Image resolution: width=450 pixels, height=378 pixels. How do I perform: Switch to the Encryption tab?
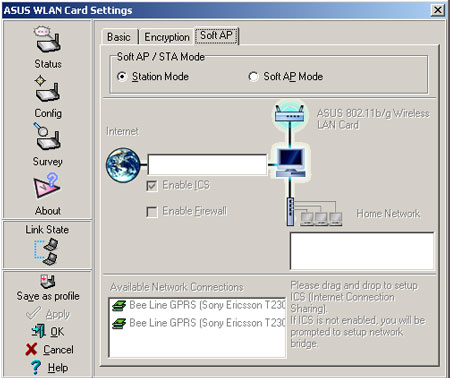pos(167,37)
